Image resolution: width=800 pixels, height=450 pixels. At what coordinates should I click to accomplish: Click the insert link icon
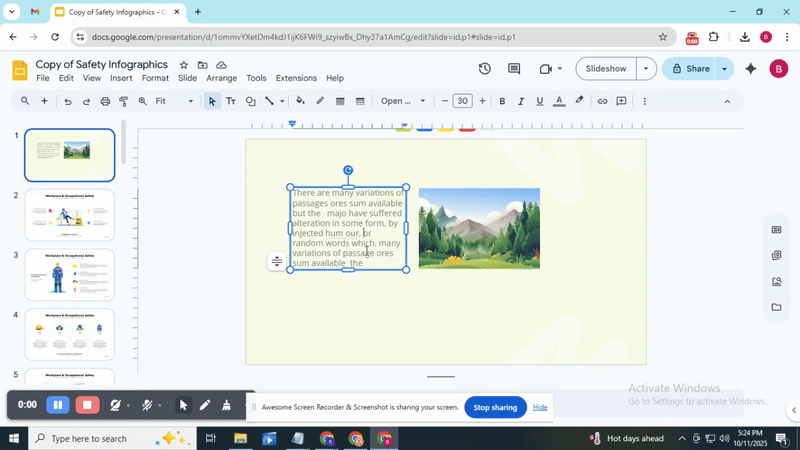tap(602, 101)
